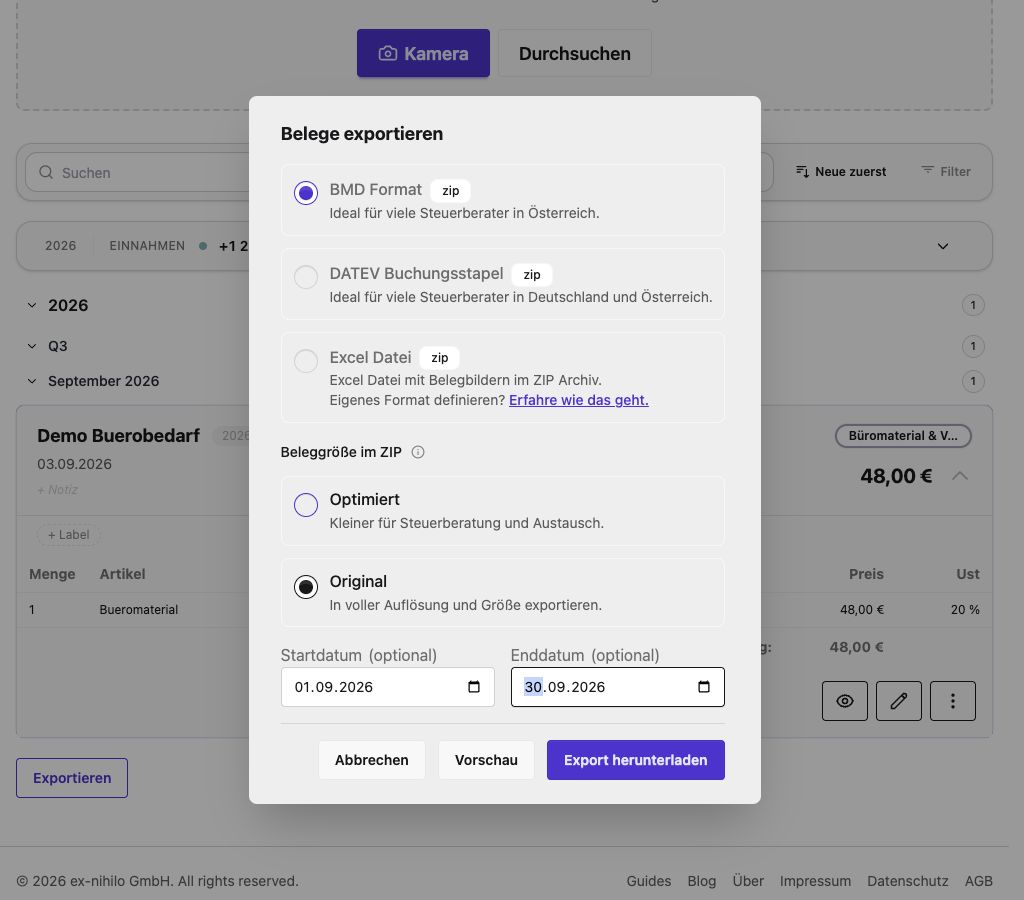
Task: Open the three-dots more options menu
Action: click(x=953, y=701)
